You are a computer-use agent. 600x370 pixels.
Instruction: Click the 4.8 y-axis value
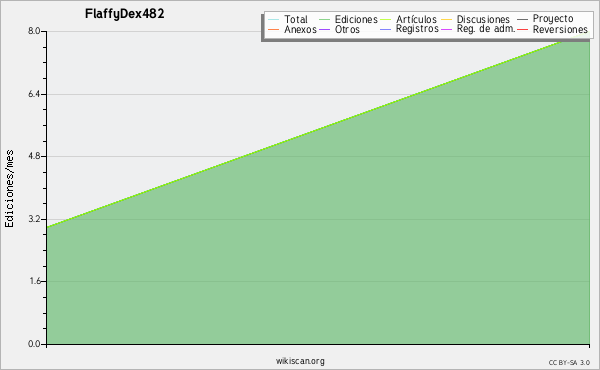[x=34, y=156]
